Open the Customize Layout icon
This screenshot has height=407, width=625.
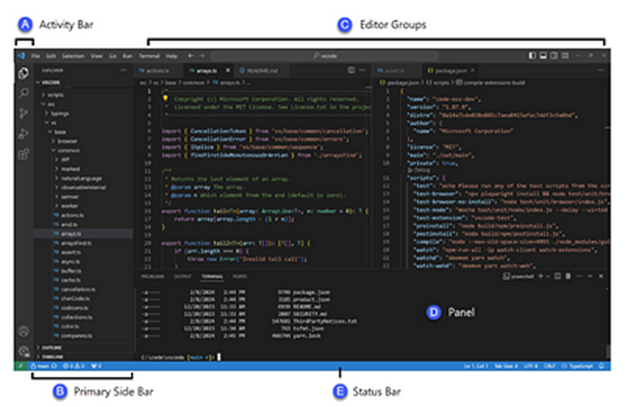(x=565, y=55)
